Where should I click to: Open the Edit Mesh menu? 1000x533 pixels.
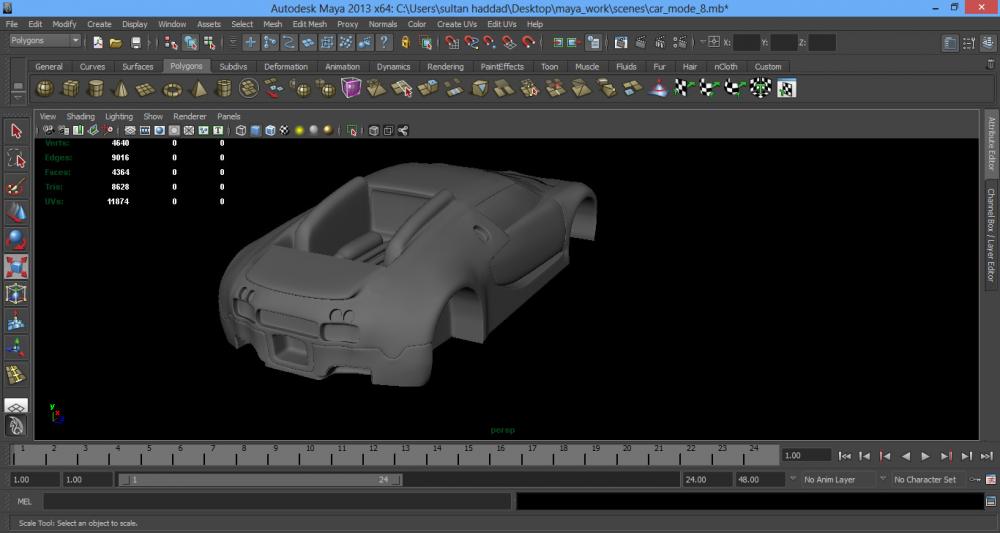(309, 24)
